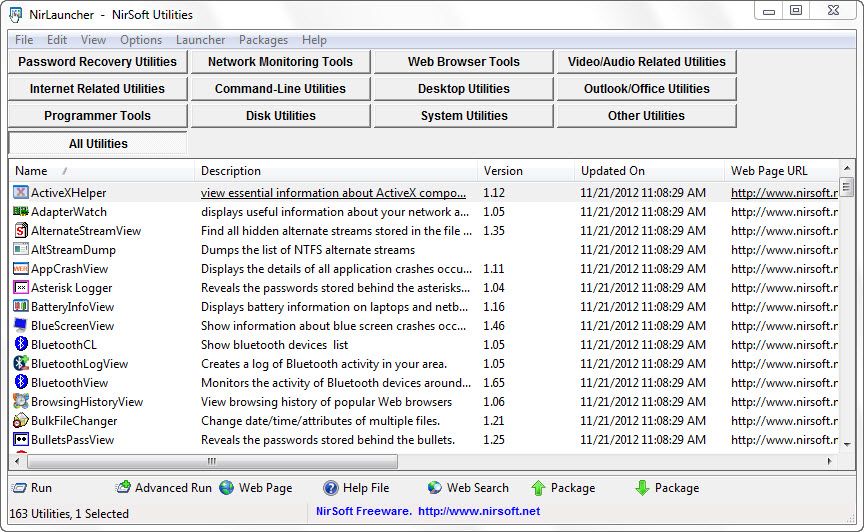Click the AlternateStreamView icon
The image size is (864, 532).
tap(20, 230)
